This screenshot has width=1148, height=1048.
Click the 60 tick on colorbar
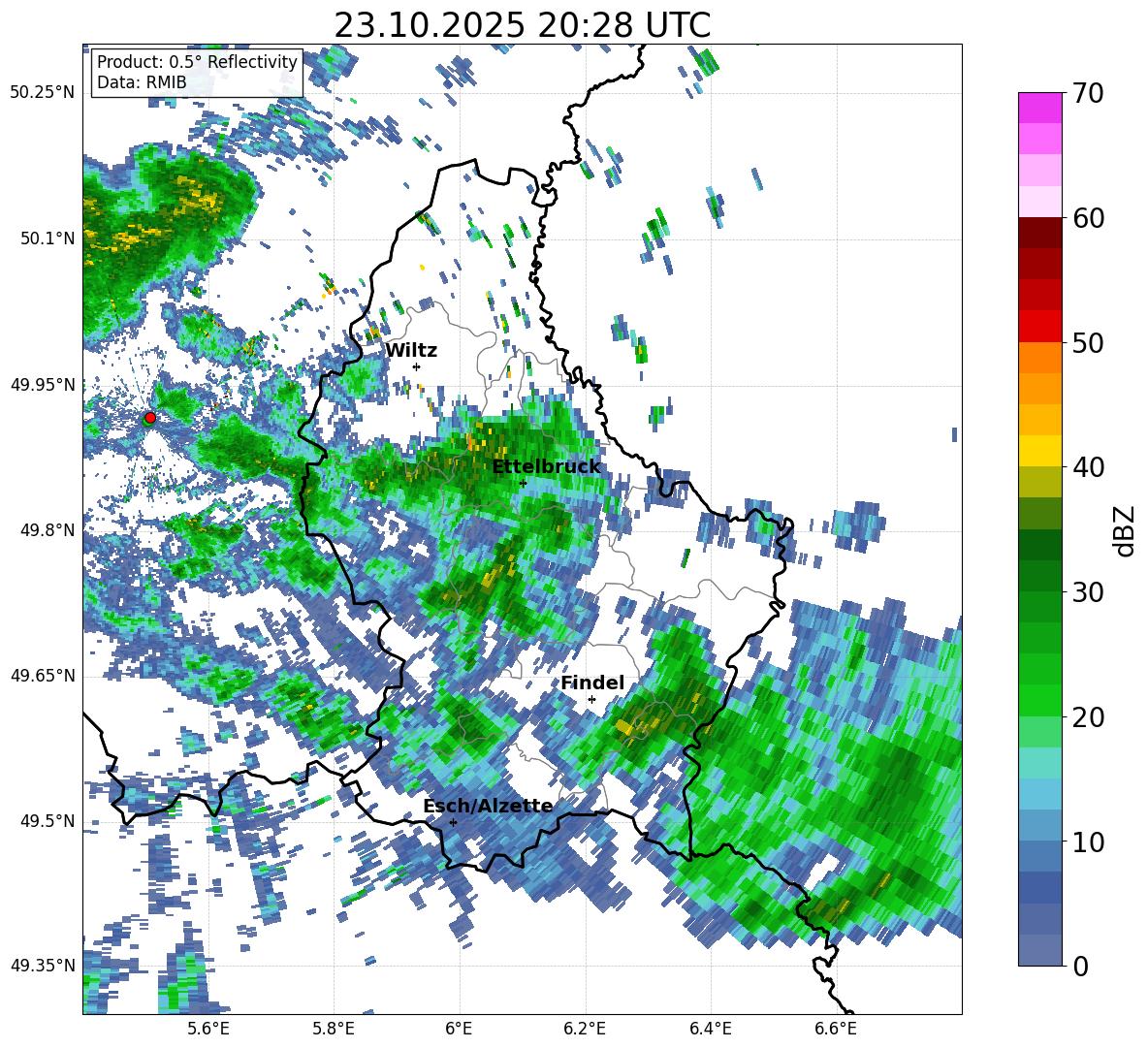click(x=1087, y=218)
